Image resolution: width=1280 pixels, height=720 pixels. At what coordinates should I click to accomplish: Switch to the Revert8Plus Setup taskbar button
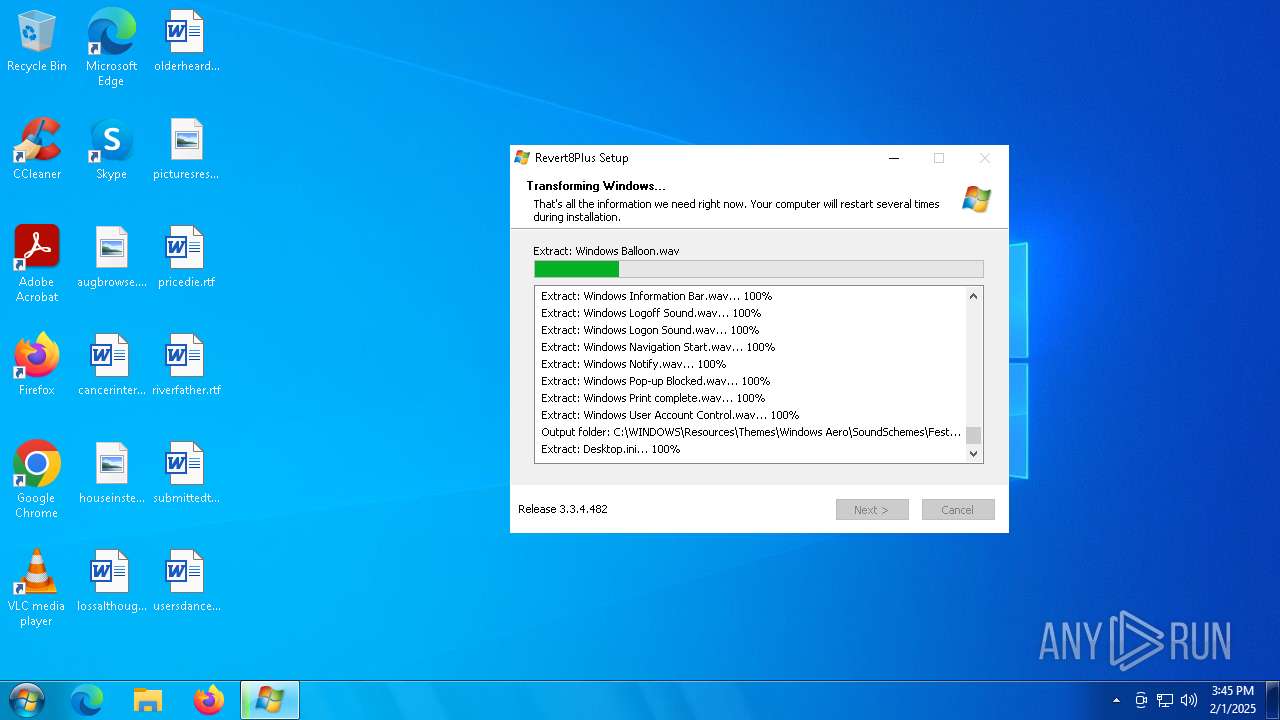click(x=270, y=700)
